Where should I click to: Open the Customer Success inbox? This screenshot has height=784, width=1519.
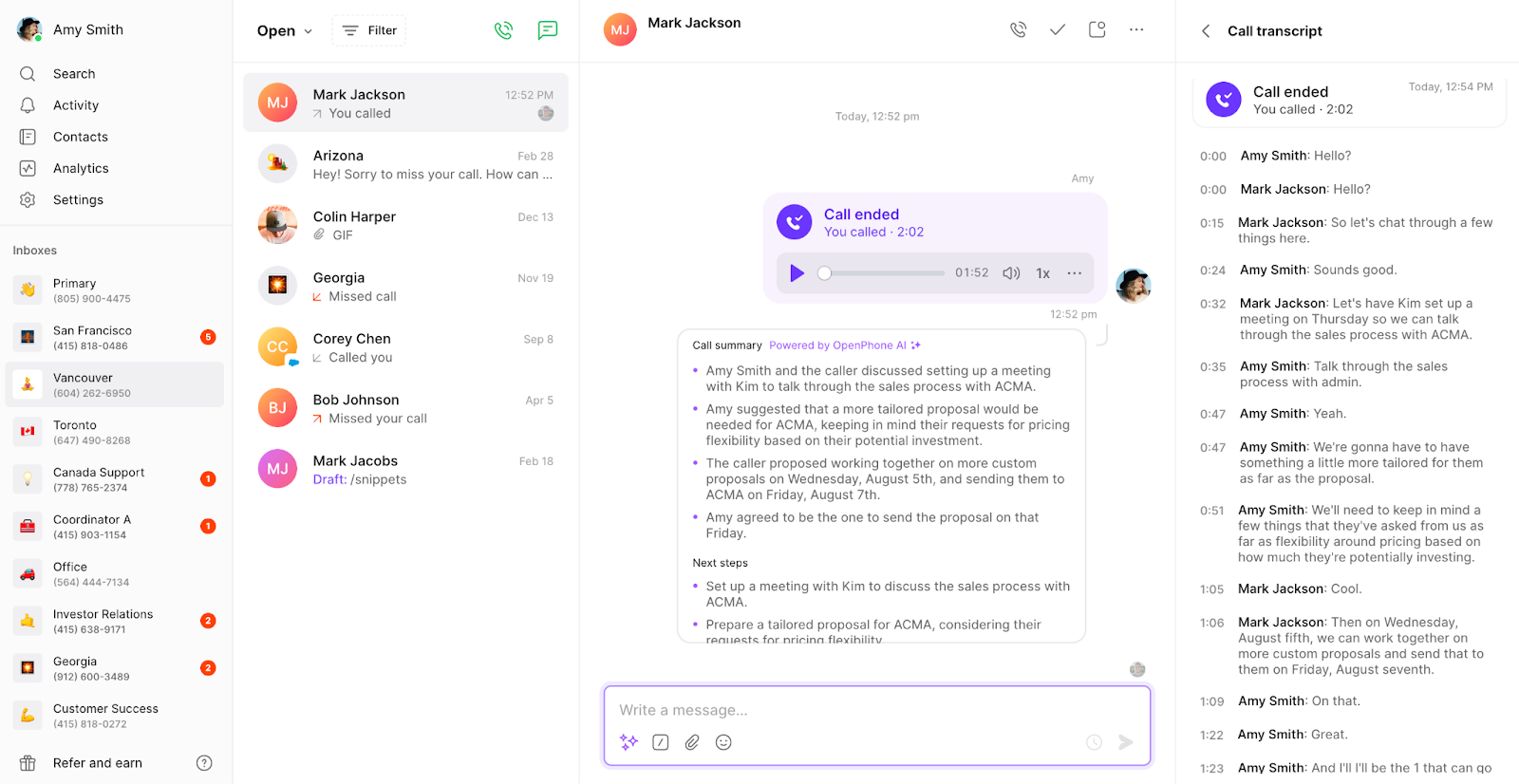click(114, 716)
